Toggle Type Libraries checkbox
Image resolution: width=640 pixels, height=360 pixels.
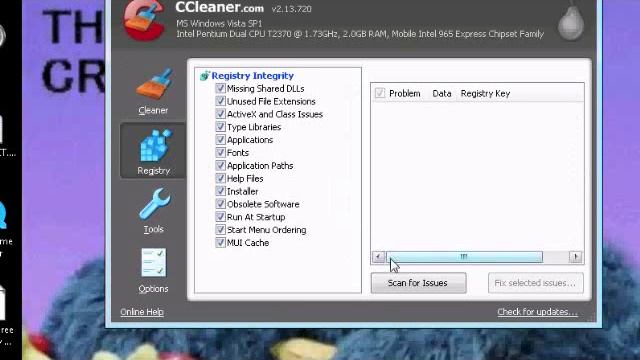(x=220, y=127)
